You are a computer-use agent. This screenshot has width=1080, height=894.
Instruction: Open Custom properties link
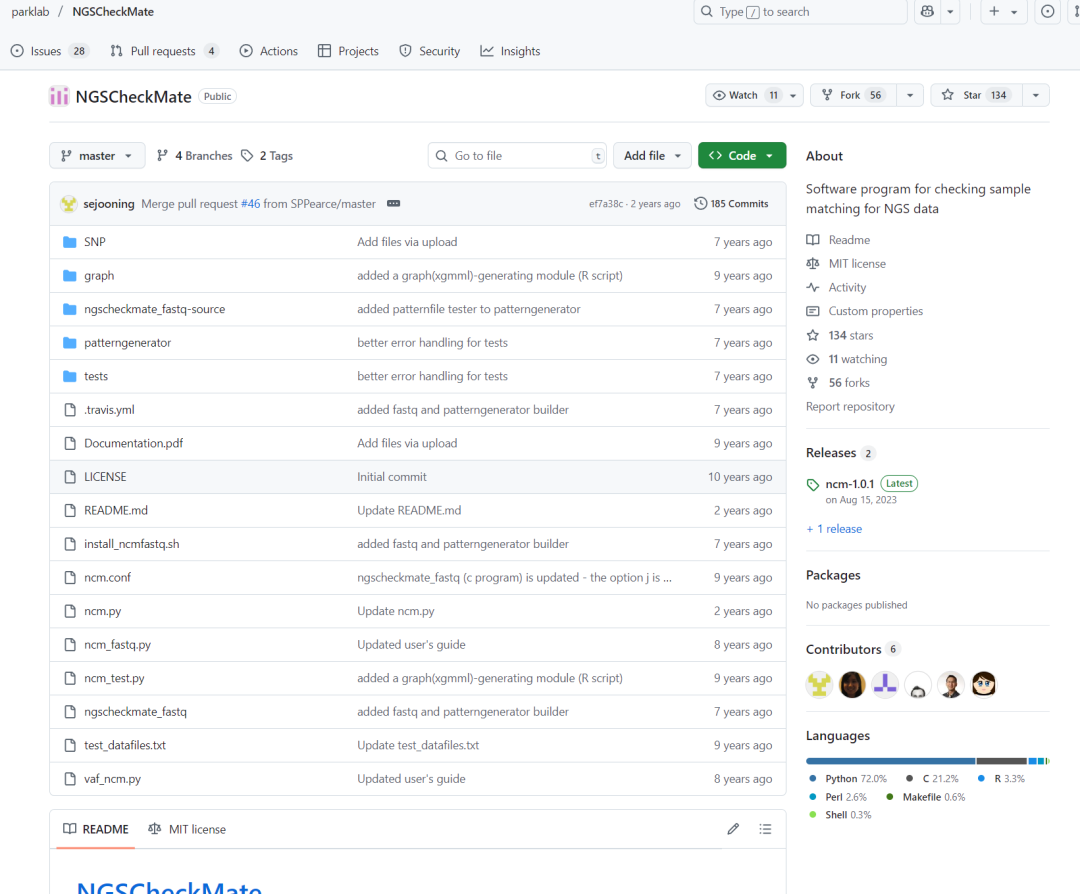click(864, 311)
